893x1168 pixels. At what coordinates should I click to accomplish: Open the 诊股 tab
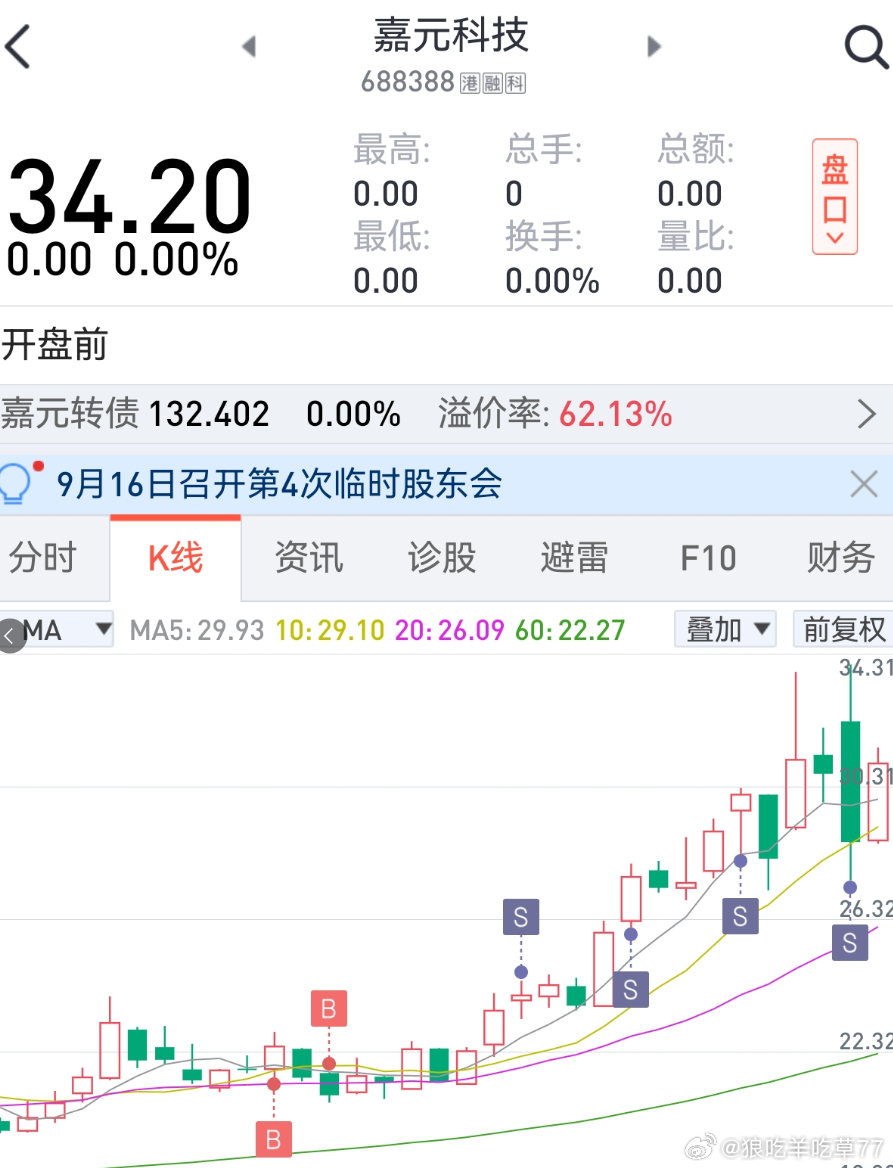(442, 558)
